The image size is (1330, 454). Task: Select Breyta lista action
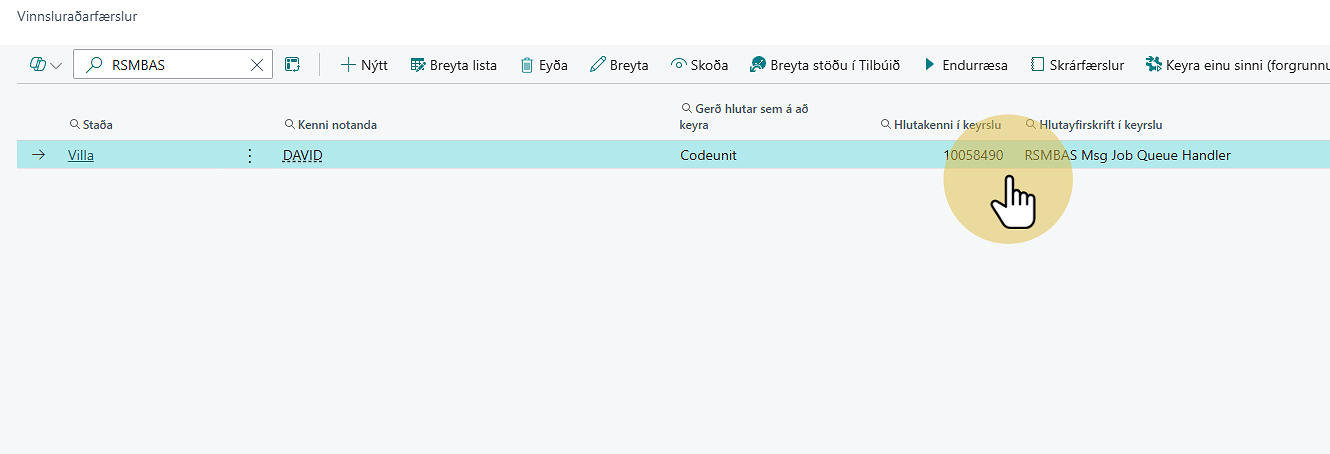click(x=453, y=65)
